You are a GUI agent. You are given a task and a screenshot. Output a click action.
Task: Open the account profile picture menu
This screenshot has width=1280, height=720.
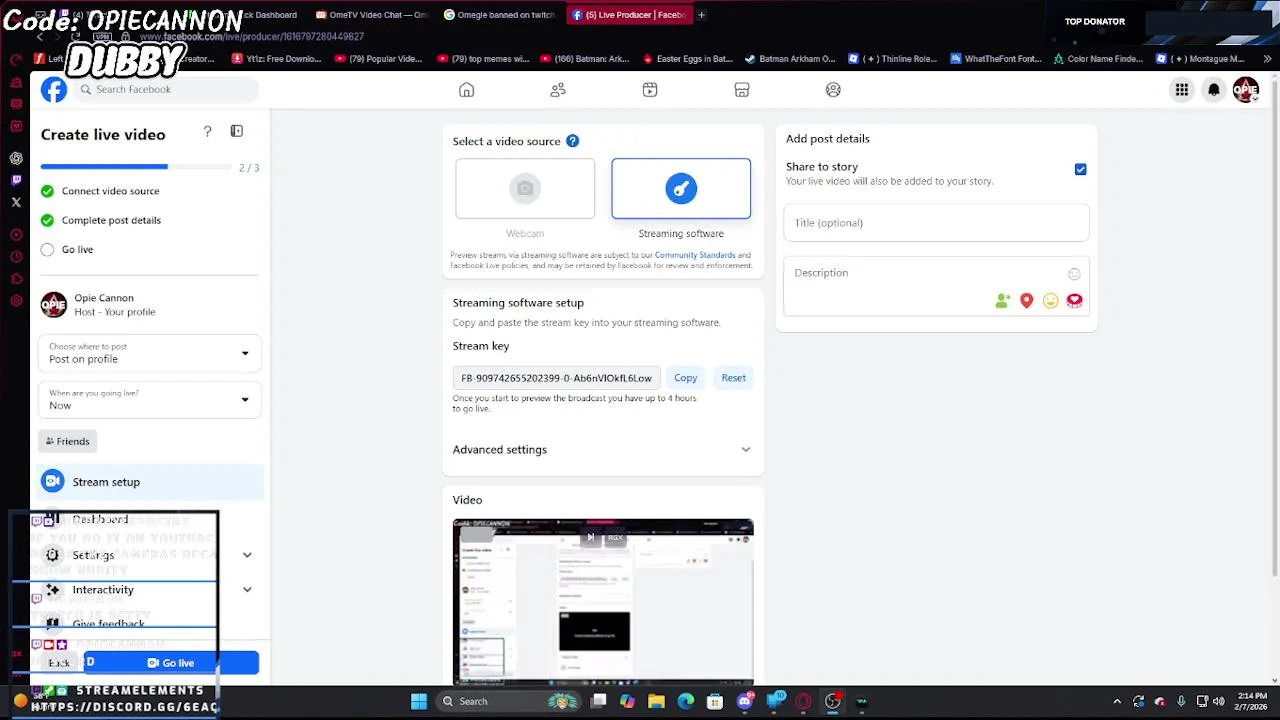coord(1246,90)
